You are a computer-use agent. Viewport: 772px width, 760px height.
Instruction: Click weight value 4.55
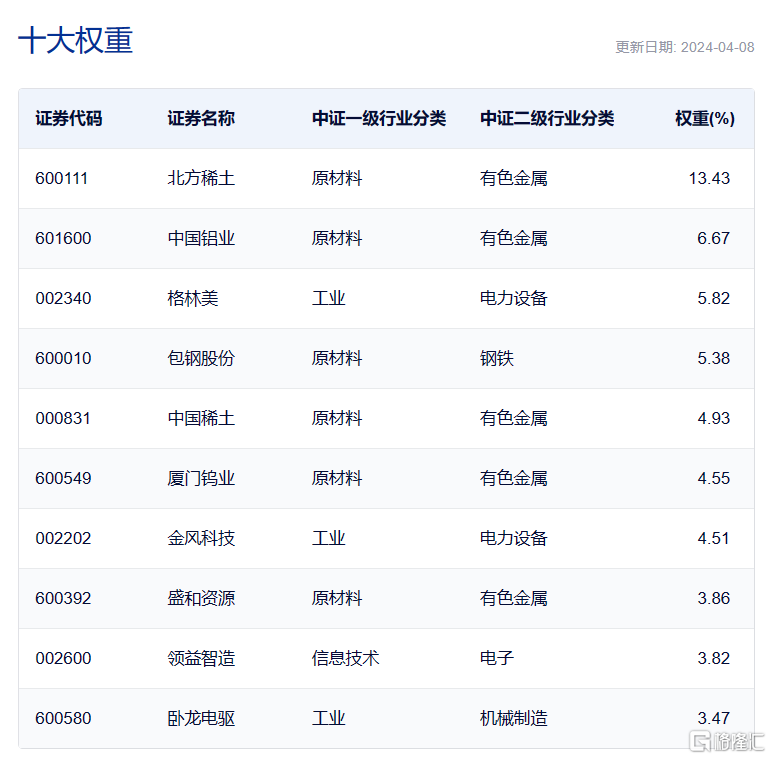coord(713,478)
